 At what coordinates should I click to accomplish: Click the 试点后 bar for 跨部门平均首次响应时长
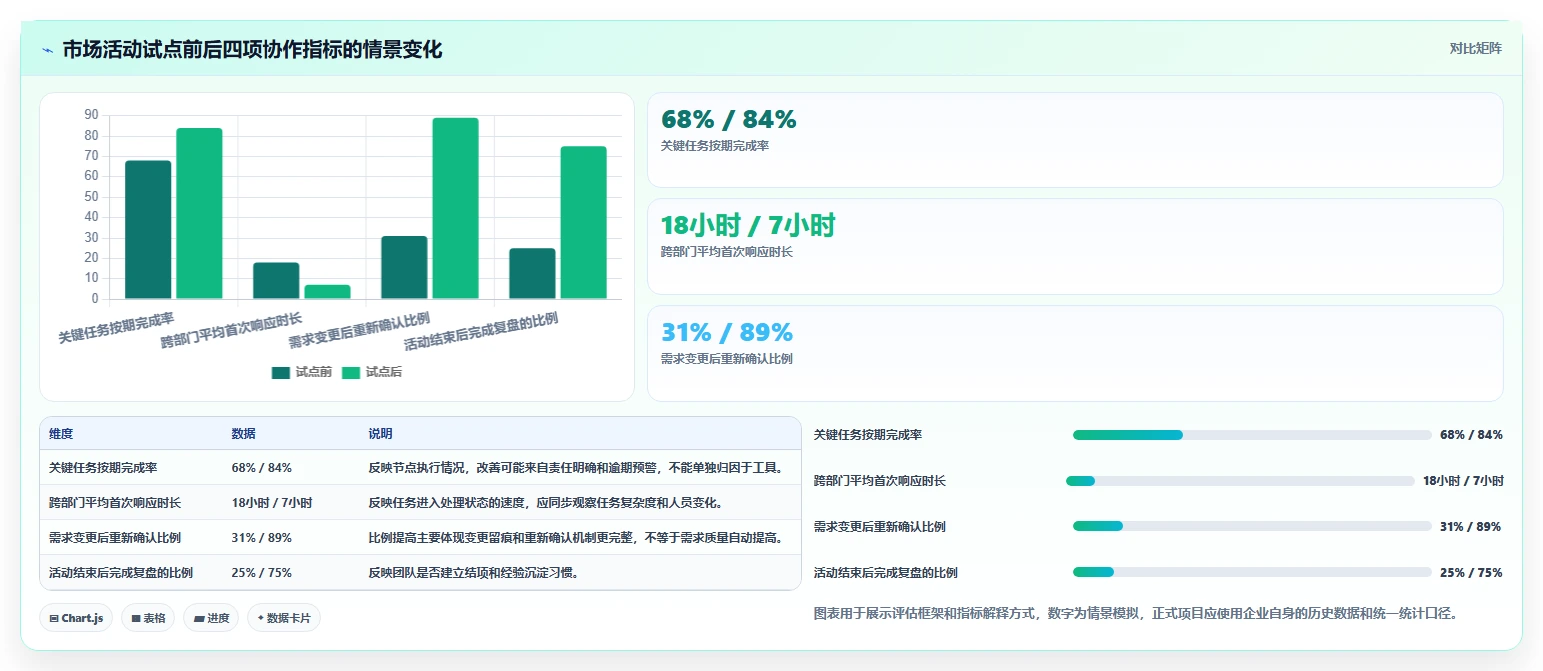tap(327, 291)
